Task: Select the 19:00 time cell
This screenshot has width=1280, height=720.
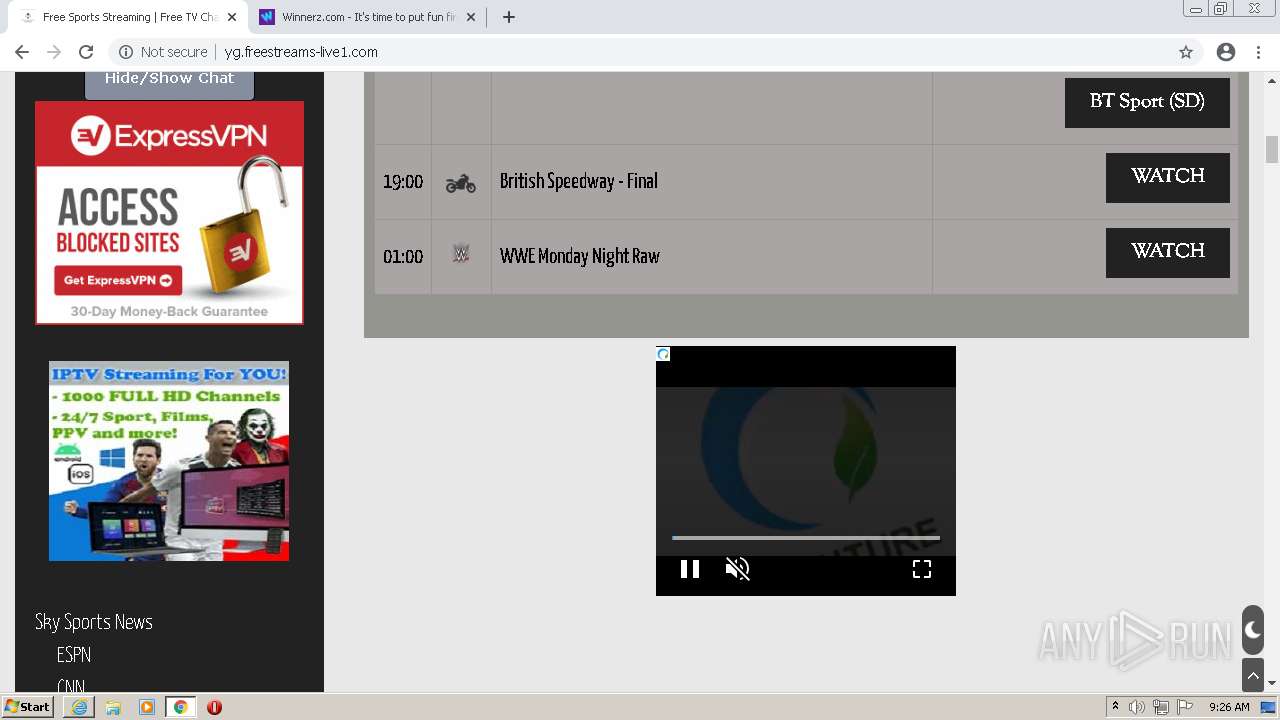Action: 403,182
